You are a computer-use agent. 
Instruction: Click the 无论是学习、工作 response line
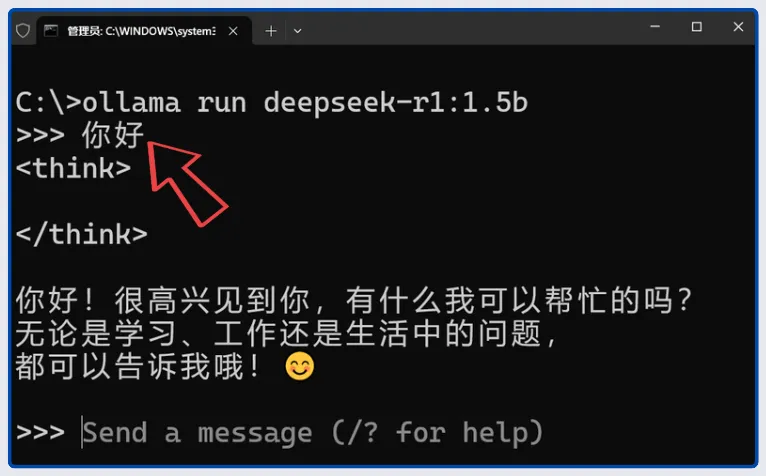(x=287, y=333)
